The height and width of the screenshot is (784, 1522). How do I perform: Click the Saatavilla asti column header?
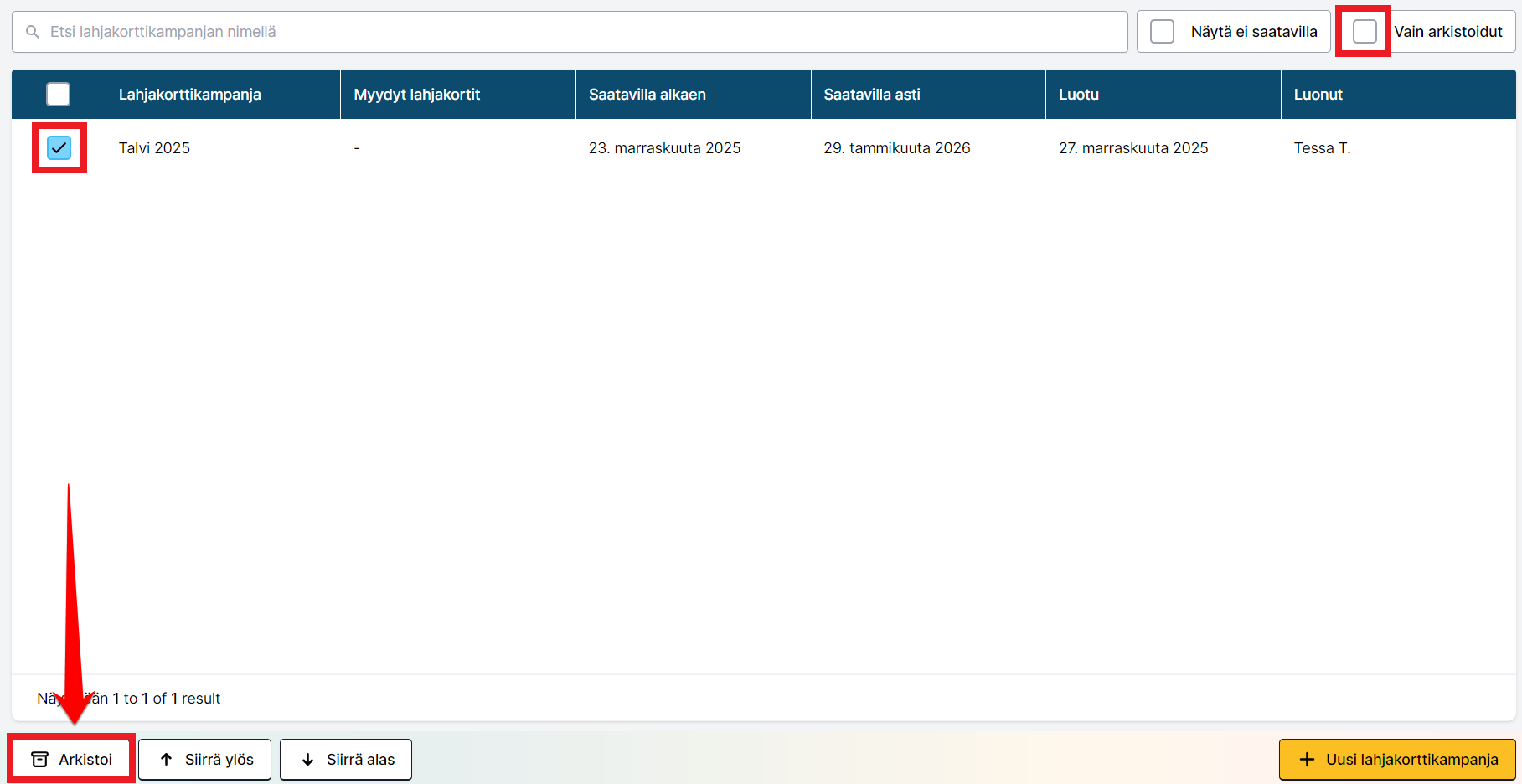(x=871, y=95)
